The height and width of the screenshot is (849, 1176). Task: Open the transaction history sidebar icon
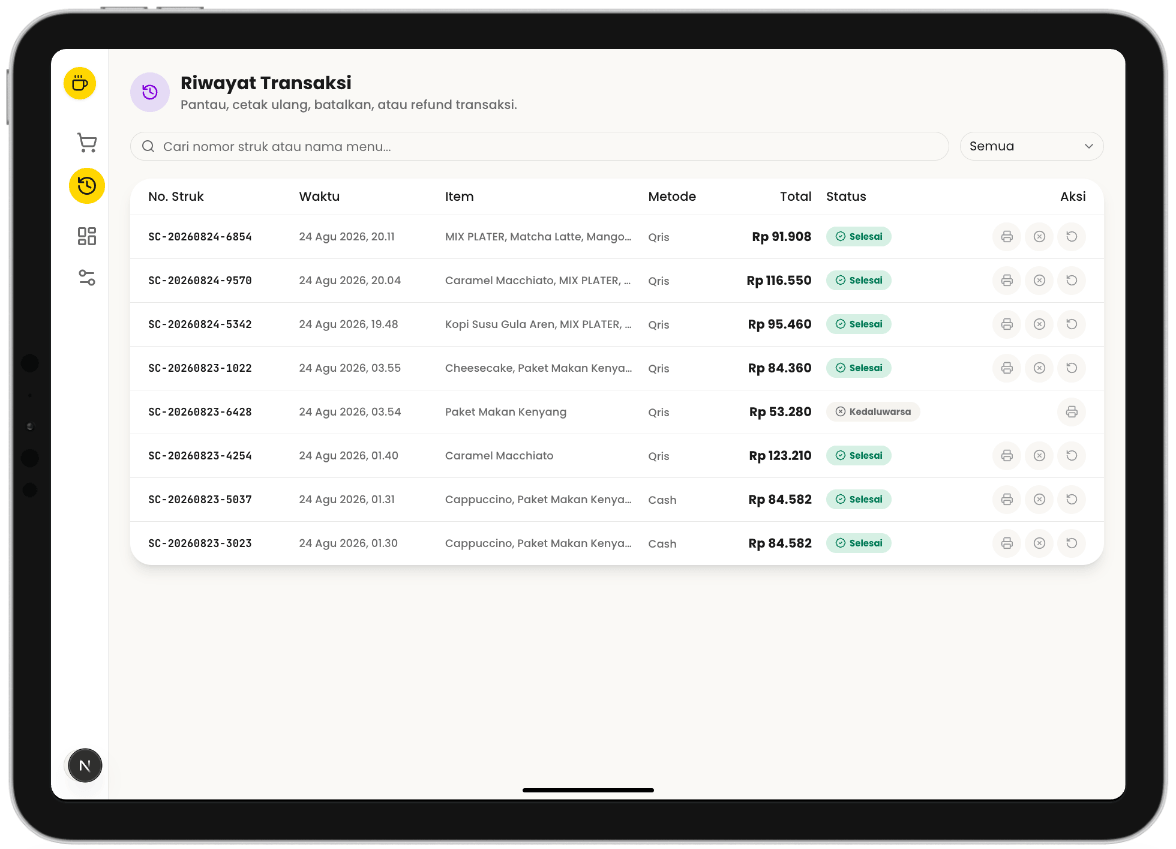[x=87, y=186]
